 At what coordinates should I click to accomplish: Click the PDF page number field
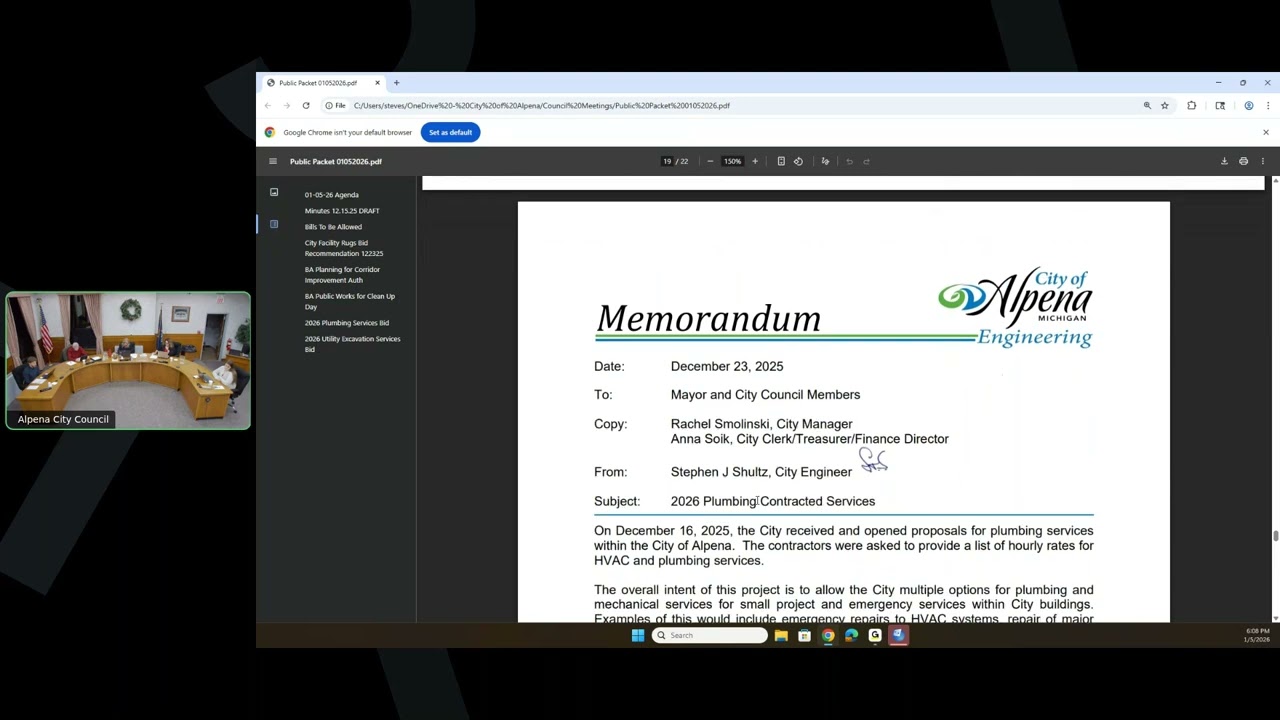[x=667, y=161]
